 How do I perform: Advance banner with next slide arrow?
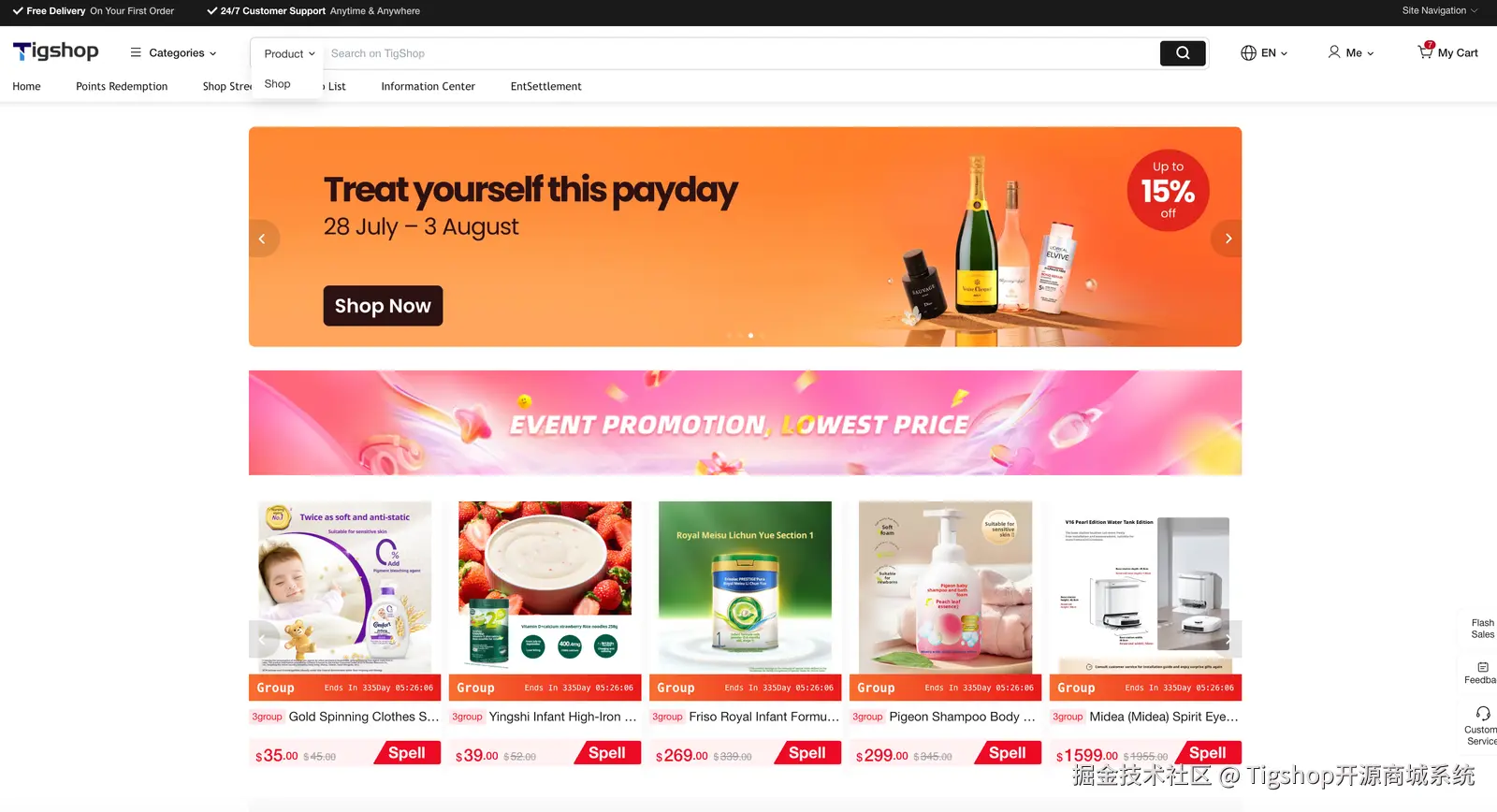coord(1228,239)
